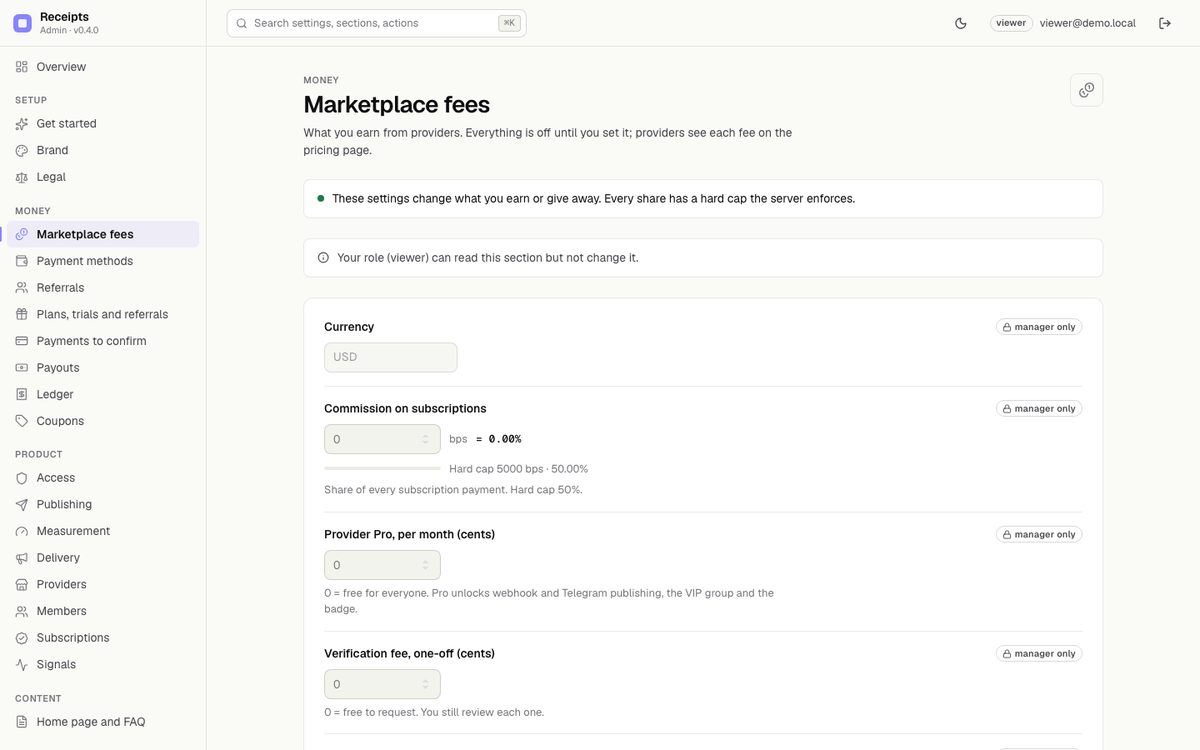Open the Subscriptions section
The height and width of the screenshot is (750, 1200).
click(103, 638)
